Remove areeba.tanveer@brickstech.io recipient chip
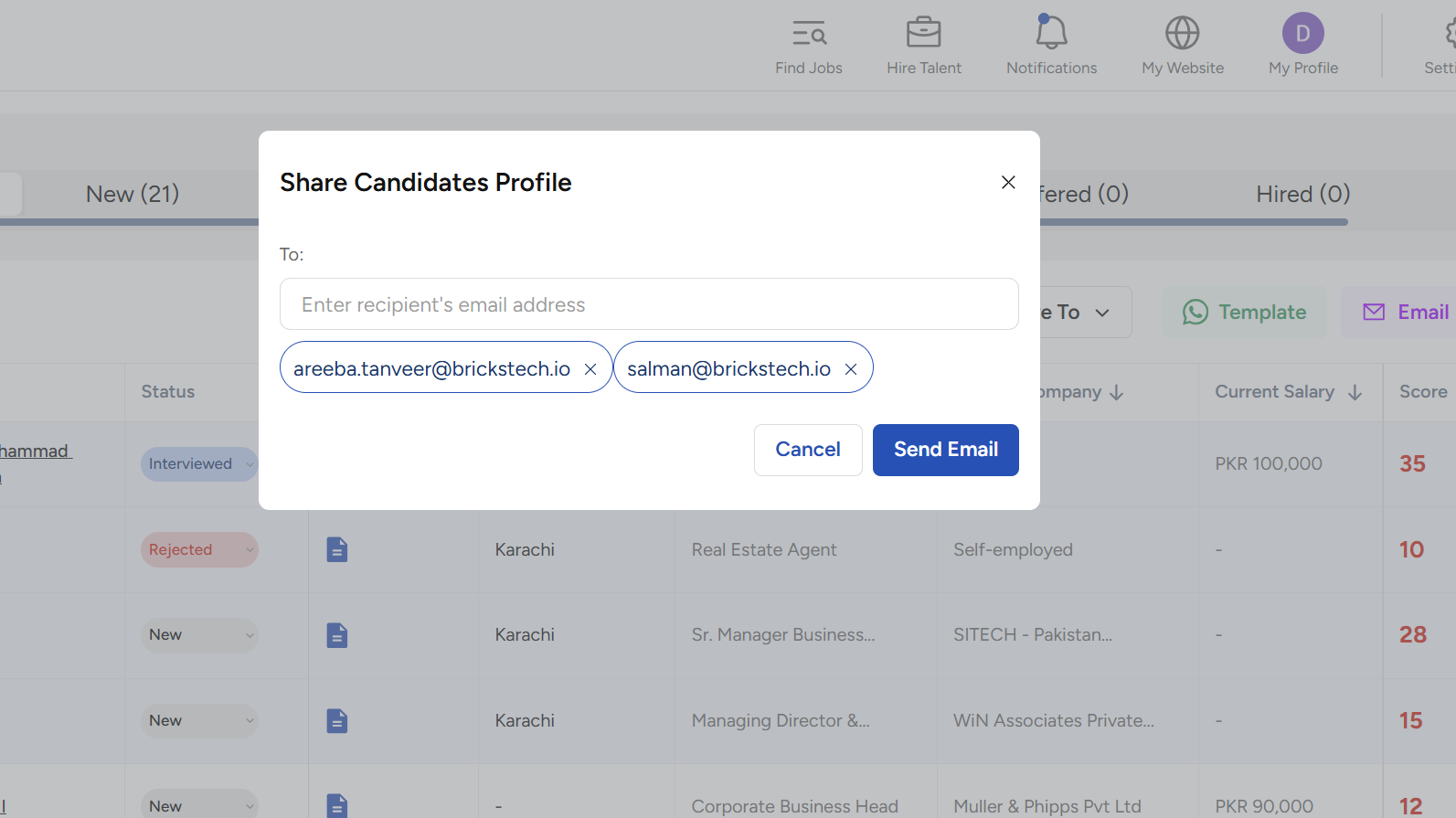Screen dimensions: 1456x818 590,369
